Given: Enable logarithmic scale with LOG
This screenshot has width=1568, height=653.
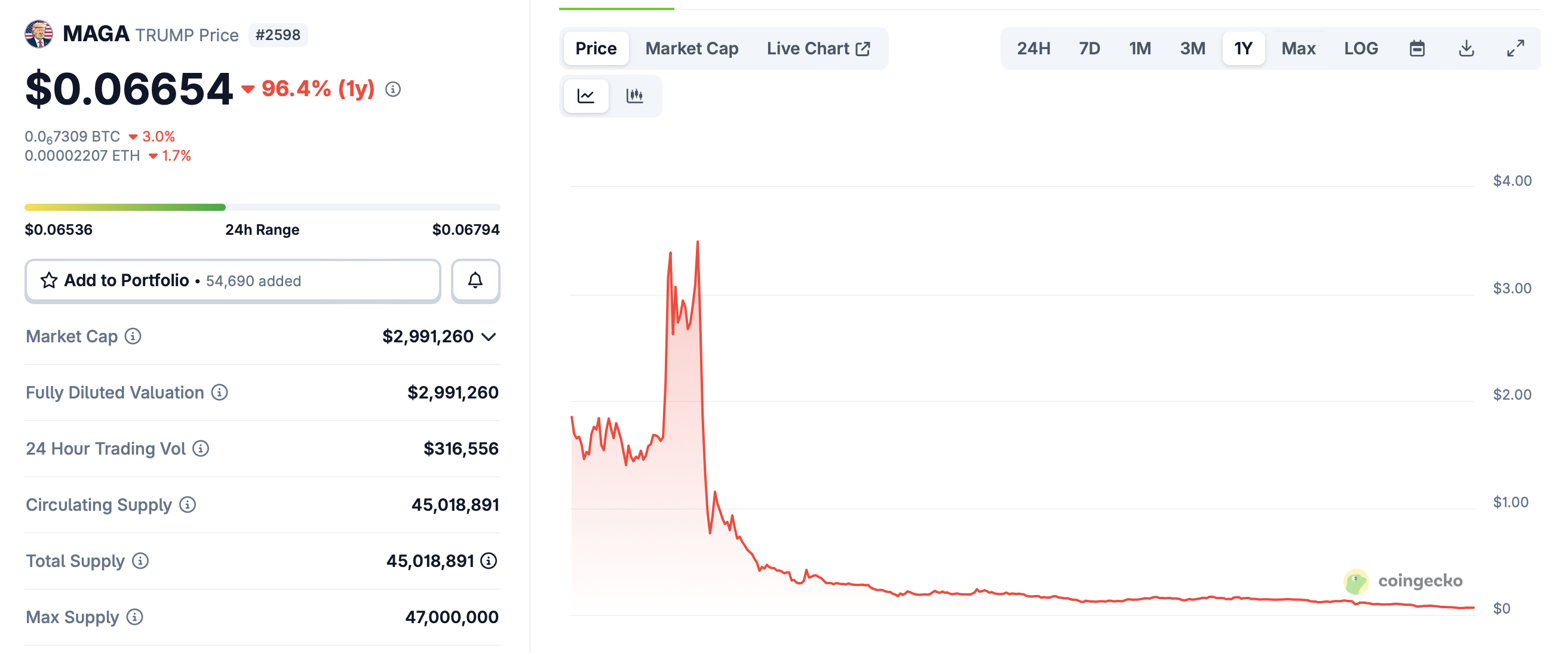Looking at the screenshot, I should [1361, 48].
